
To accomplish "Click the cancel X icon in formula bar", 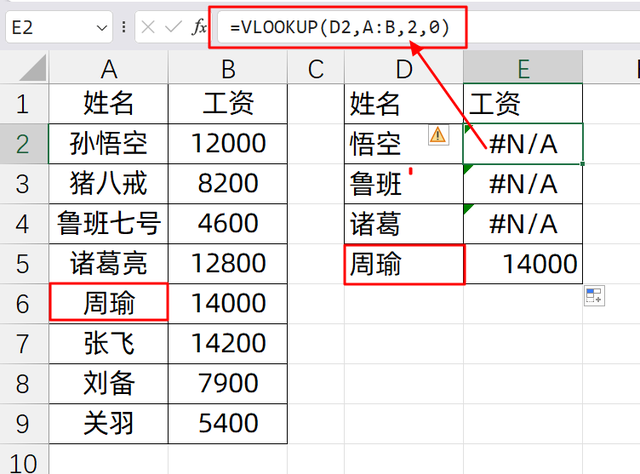I will (148, 27).
